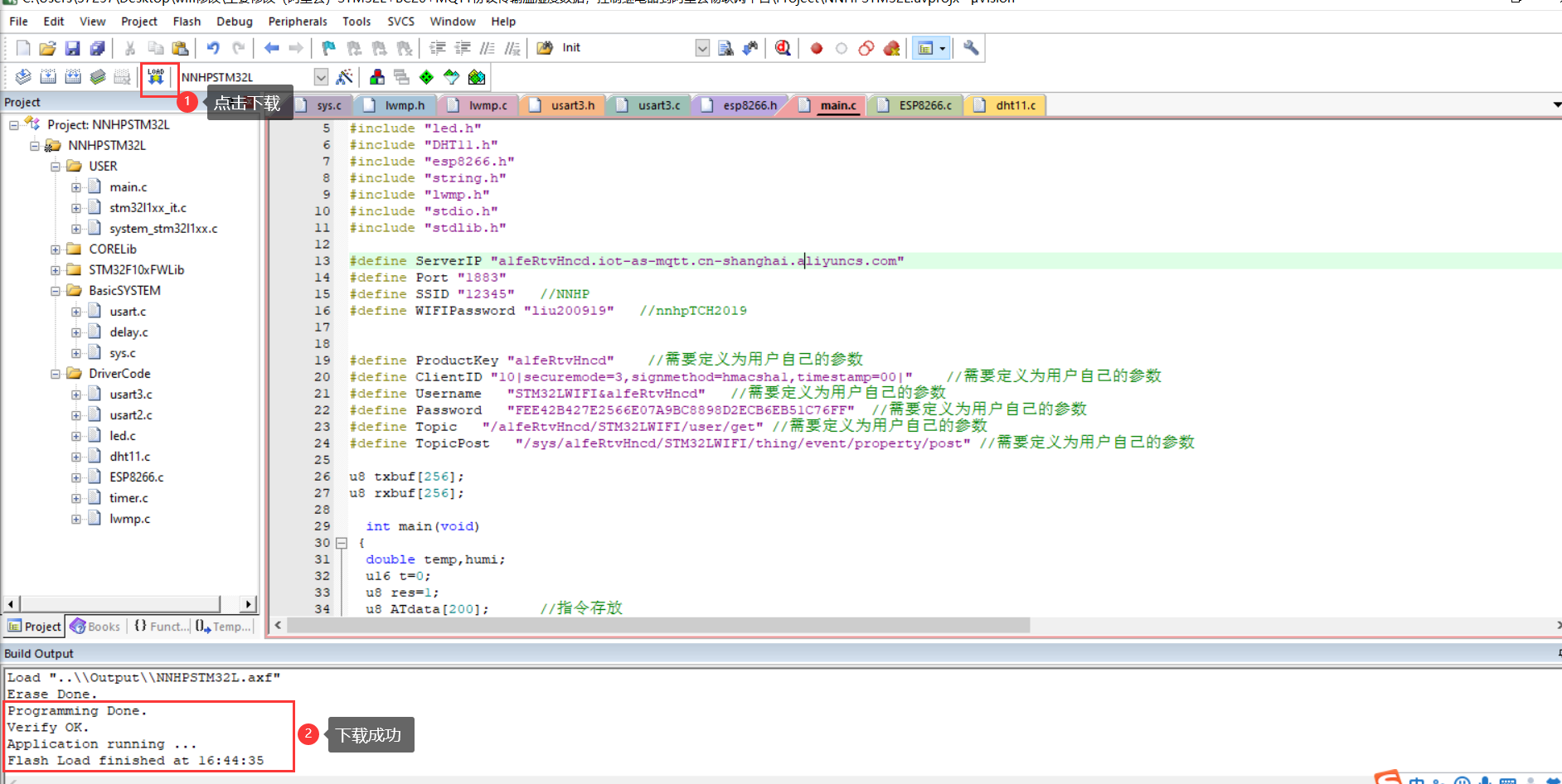This screenshot has height=784, width=1562.
Task: Open the Init find combo dropdown
Action: (702, 48)
